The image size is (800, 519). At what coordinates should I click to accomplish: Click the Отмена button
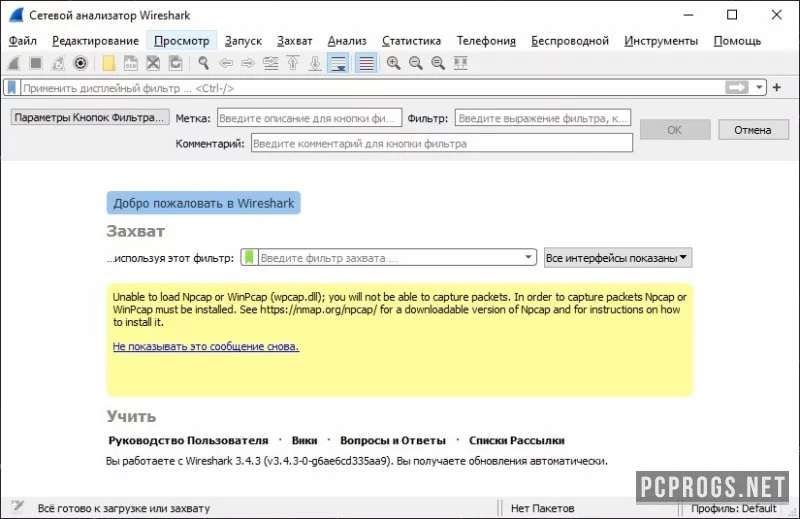[753, 130]
